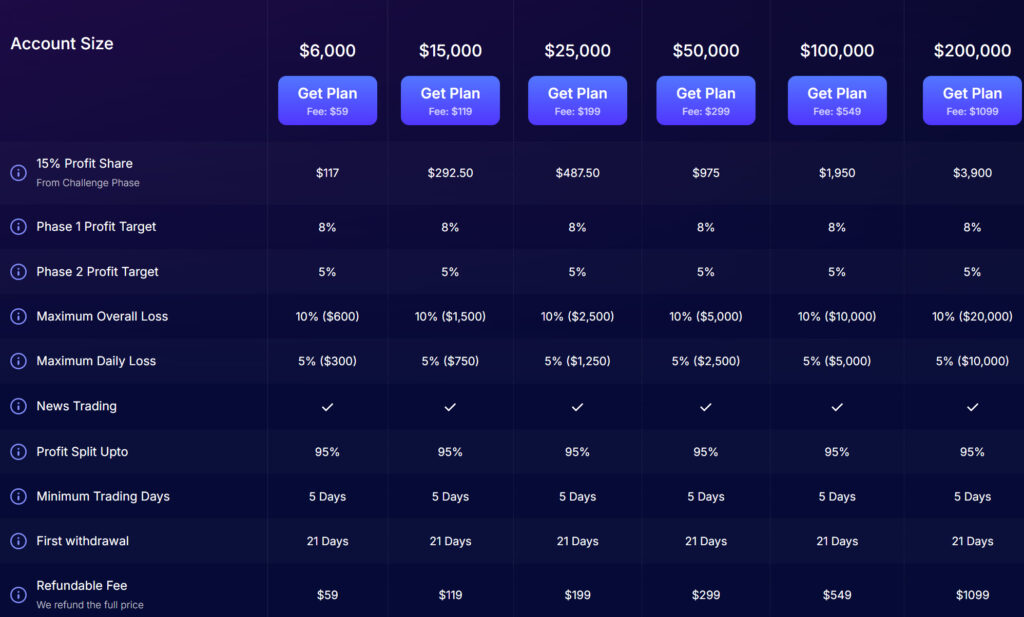
Task: Select Get Plan for $15,000 account
Action: [450, 101]
